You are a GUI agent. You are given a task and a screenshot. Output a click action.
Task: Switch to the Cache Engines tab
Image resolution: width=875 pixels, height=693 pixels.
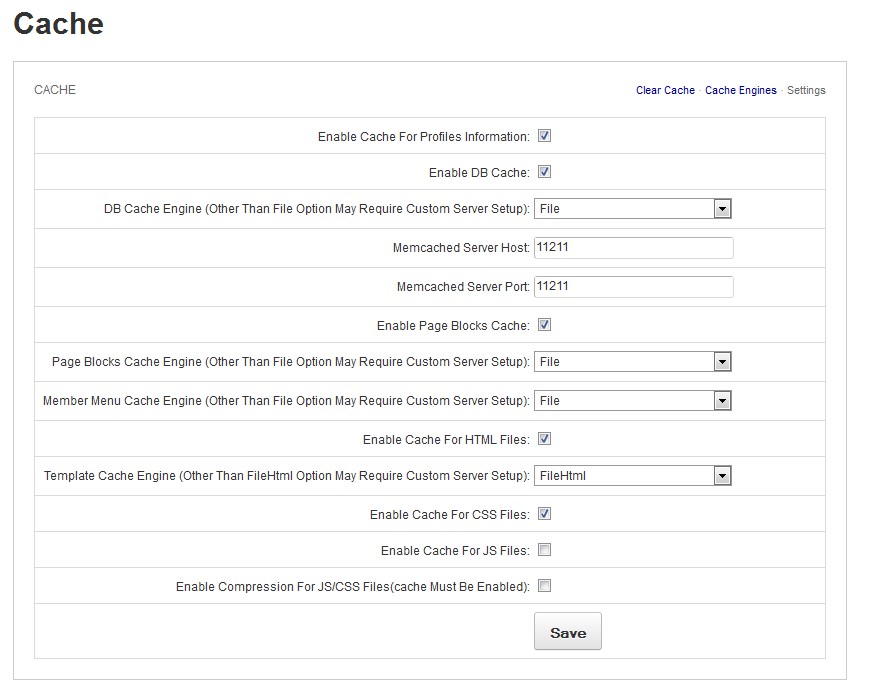(740, 91)
